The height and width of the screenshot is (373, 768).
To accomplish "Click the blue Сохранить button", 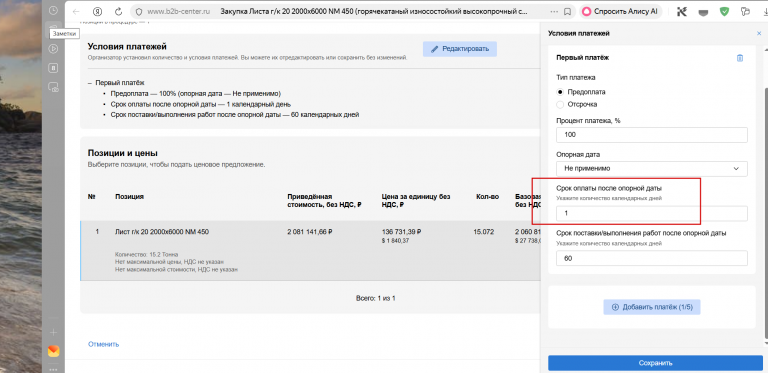I will [655, 363].
